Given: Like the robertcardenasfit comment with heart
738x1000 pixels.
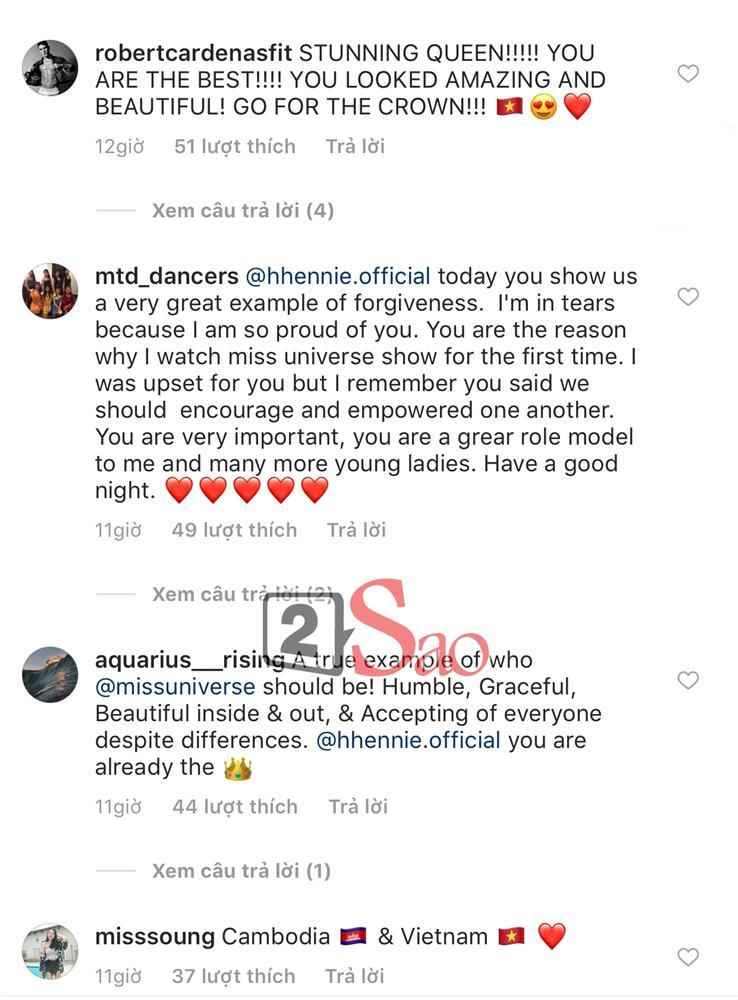Looking at the screenshot, I should [688, 73].
